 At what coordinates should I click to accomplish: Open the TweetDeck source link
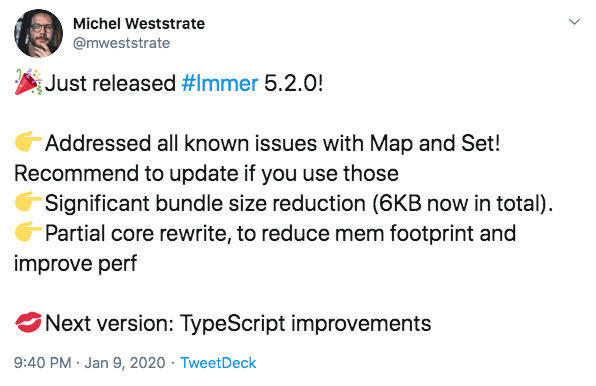coord(218,362)
